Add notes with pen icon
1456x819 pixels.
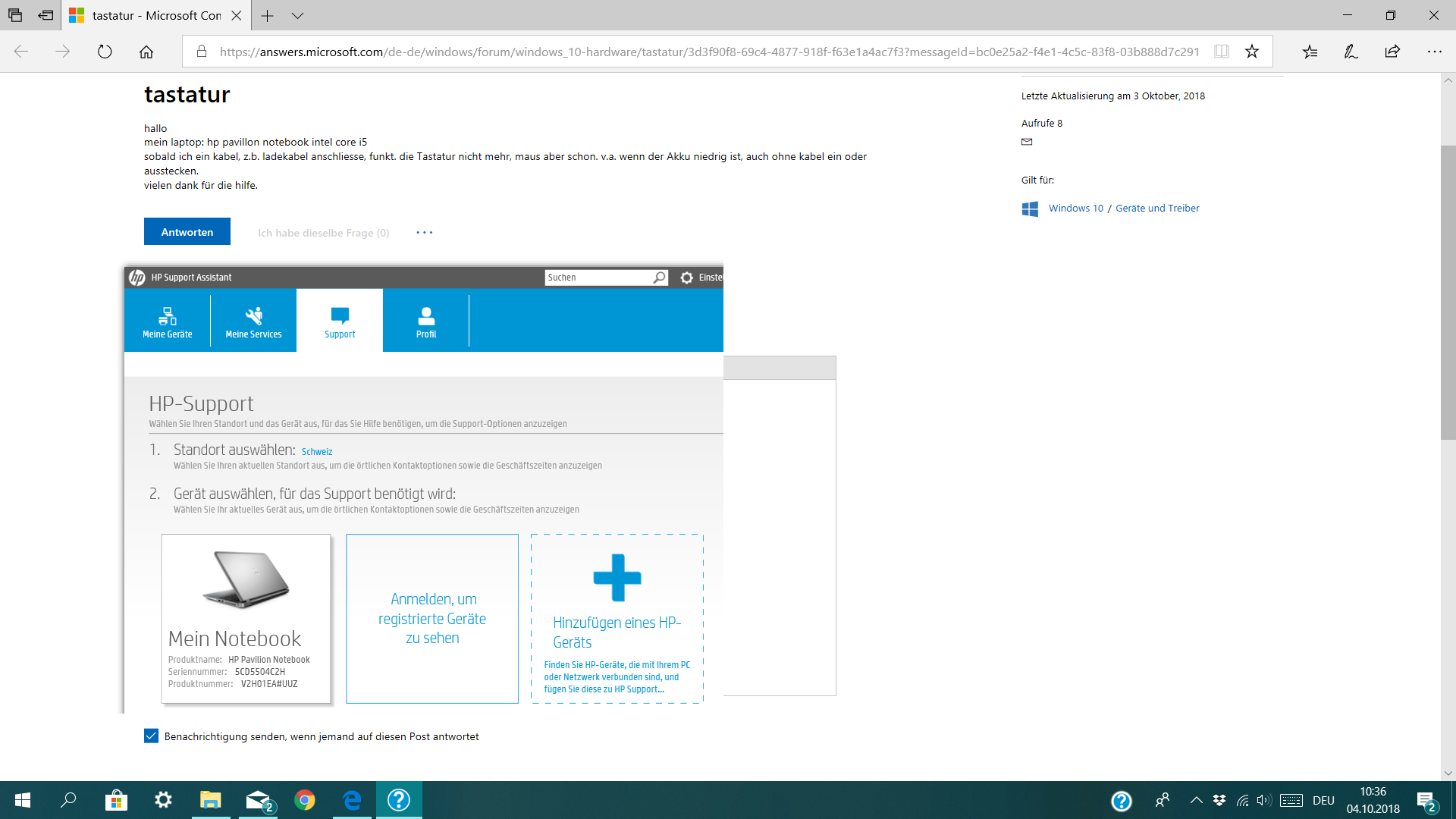1351,52
